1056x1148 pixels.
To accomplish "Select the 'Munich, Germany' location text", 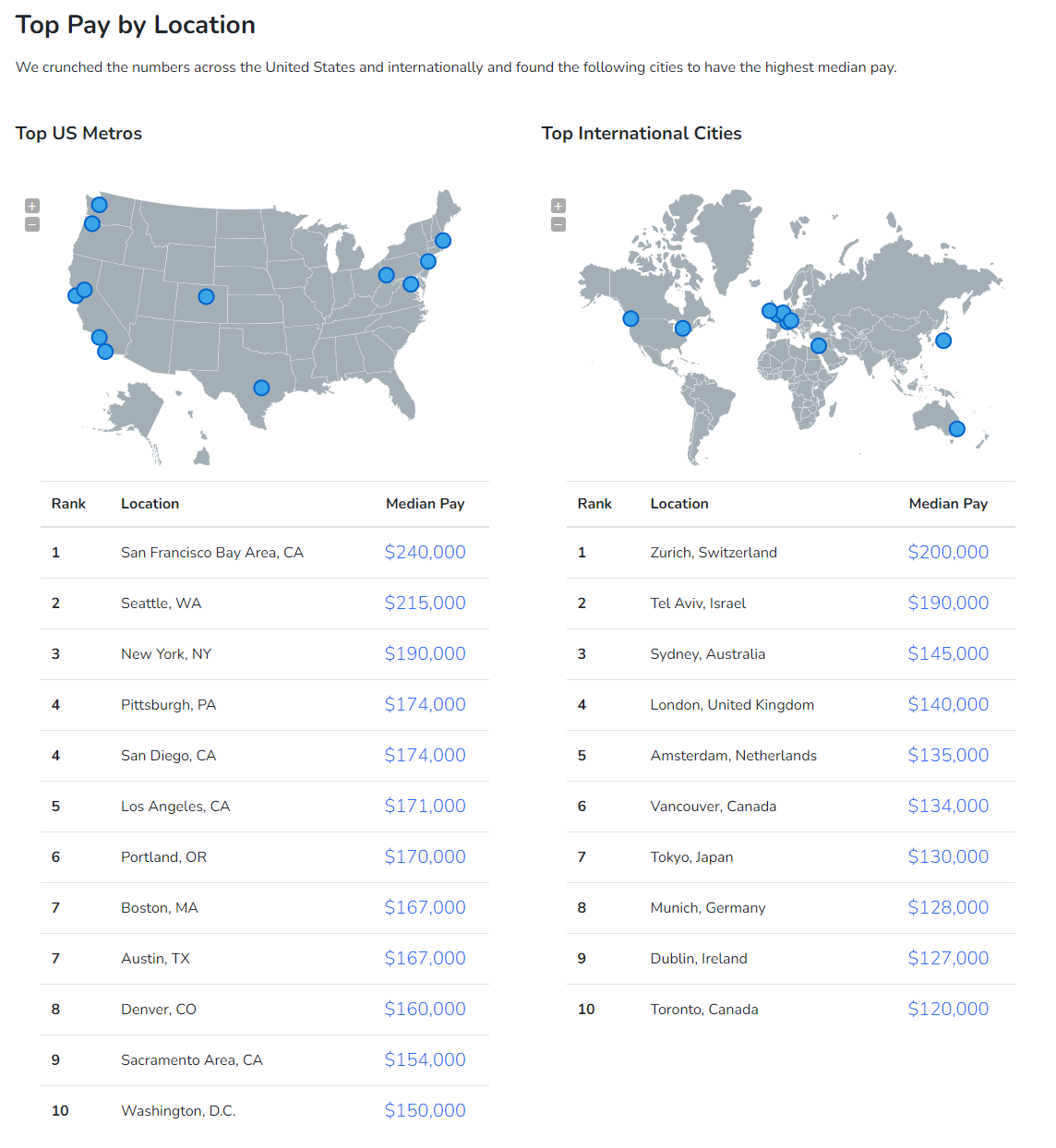I will [x=708, y=907].
